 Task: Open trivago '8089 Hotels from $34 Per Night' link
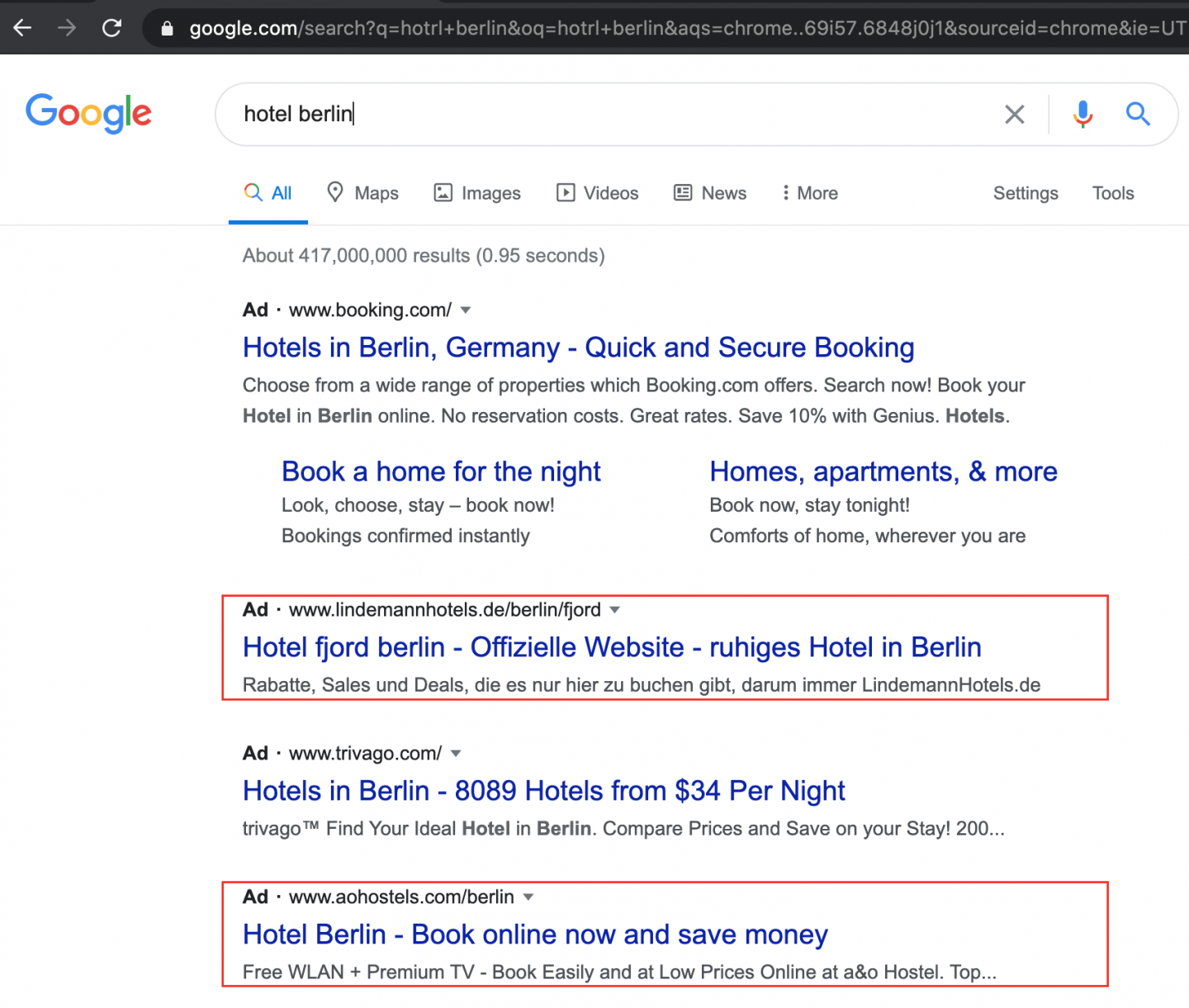[543, 791]
